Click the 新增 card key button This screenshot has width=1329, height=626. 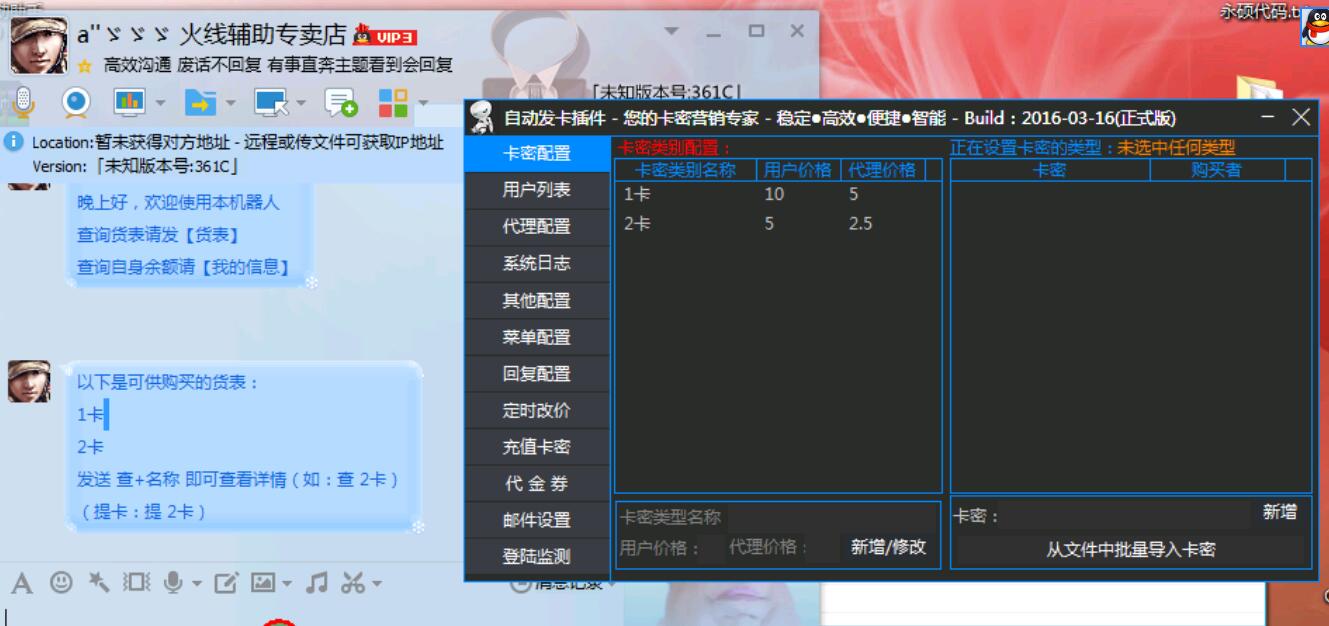(1279, 513)
